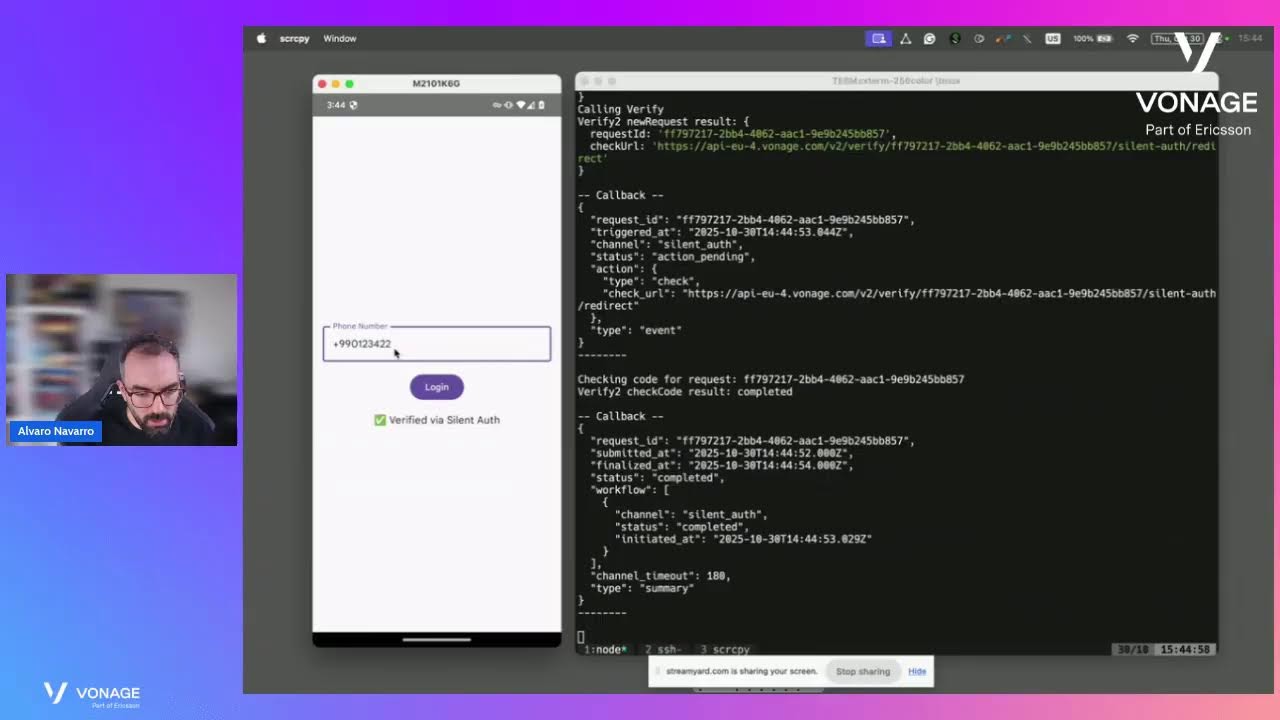Click the 'channel_timeout: 180' line
Image resolution: width=1280 pixels, height=720 pixels.
660,576
